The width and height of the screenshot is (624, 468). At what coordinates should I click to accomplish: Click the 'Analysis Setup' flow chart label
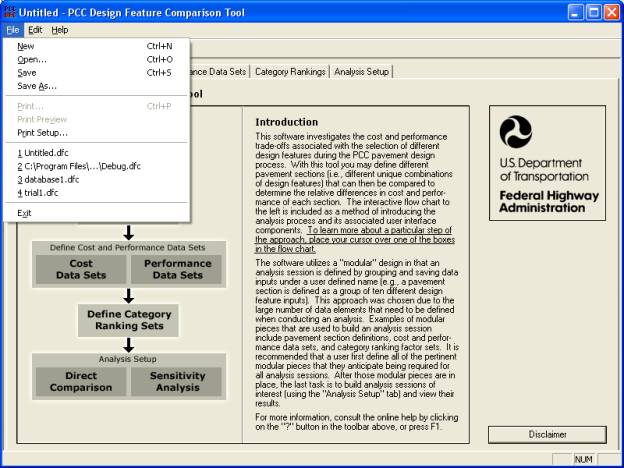(127, 359)
